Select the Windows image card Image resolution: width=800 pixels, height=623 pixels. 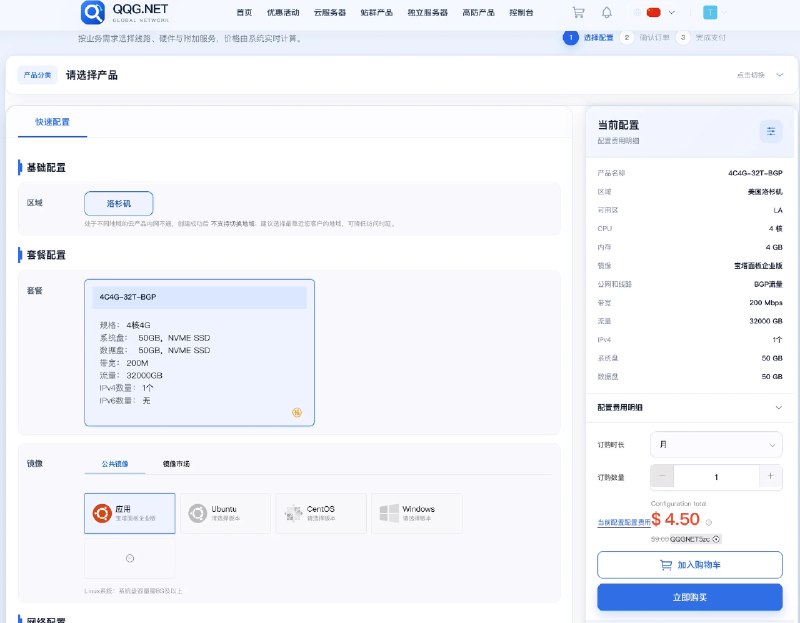(417, 513)
